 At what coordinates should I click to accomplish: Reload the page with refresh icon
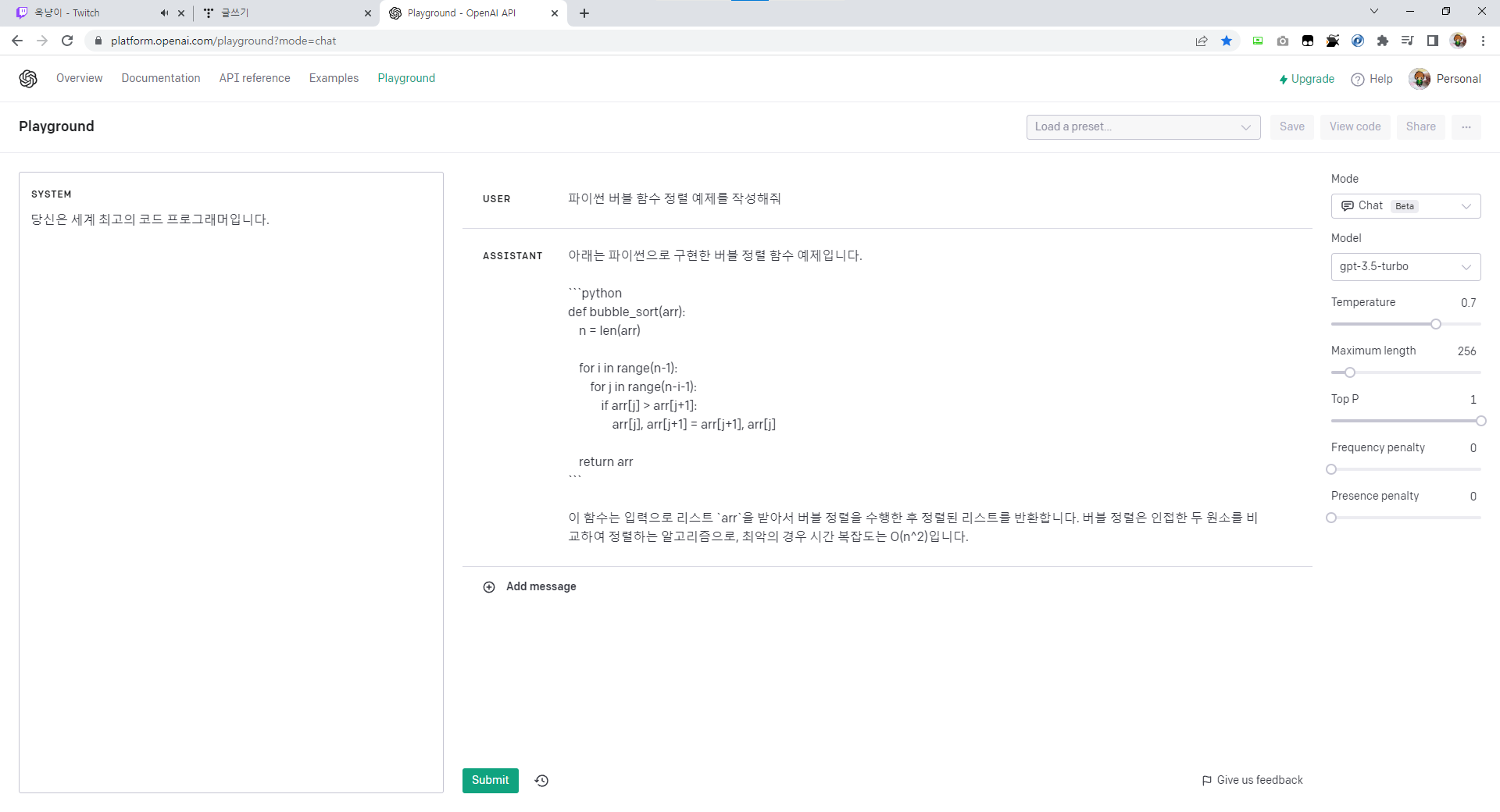coord(67,41)
